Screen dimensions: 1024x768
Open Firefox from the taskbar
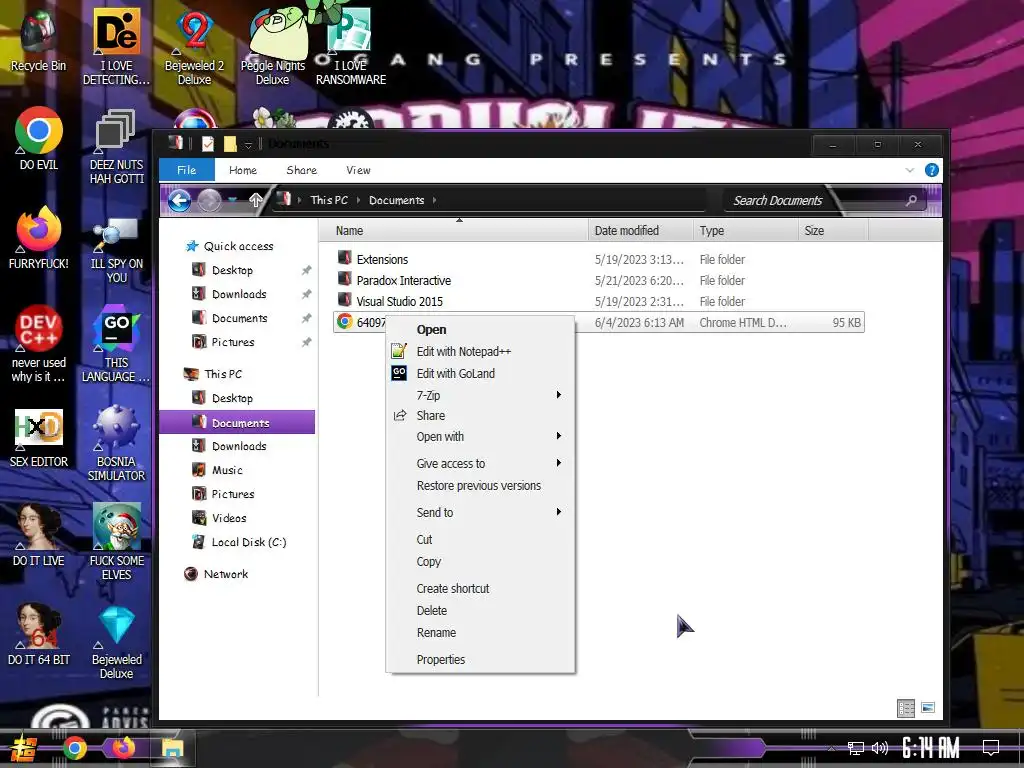pos(123,748)
